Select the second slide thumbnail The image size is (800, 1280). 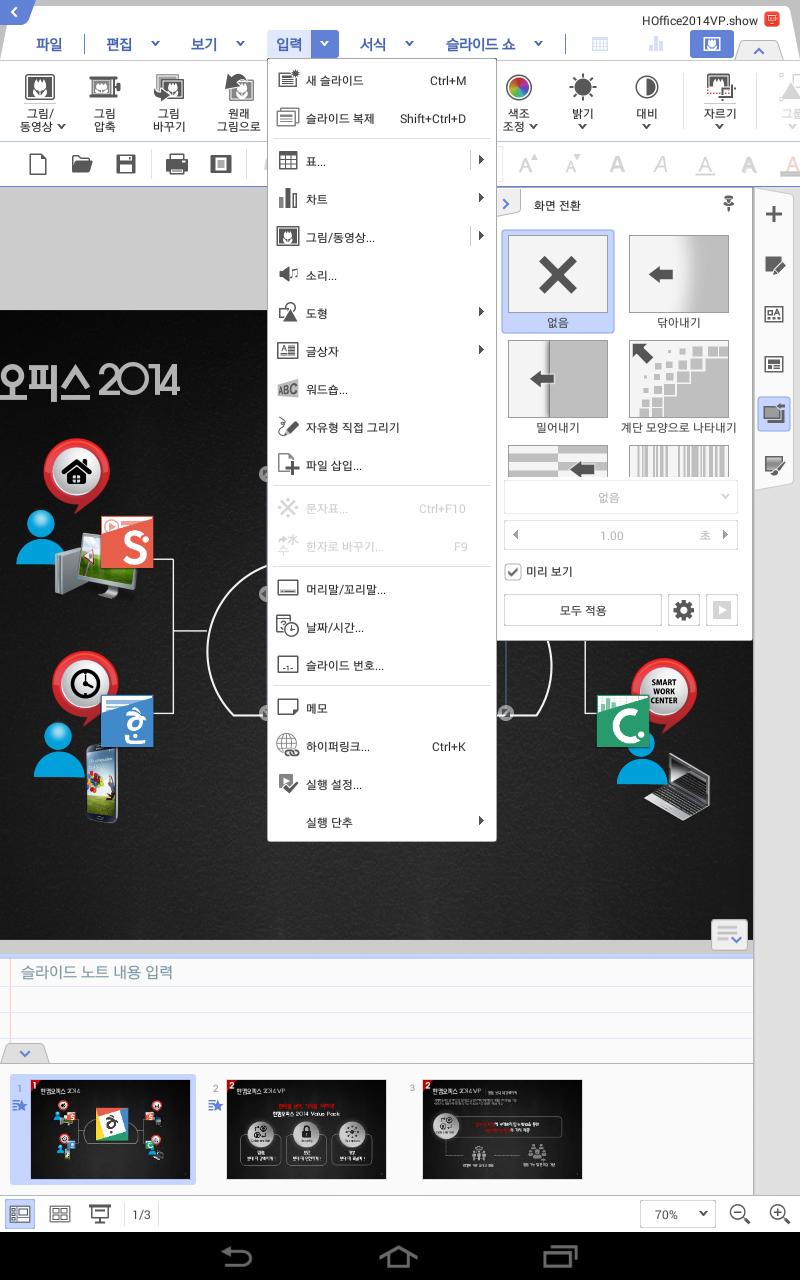tap(306, 1129)
